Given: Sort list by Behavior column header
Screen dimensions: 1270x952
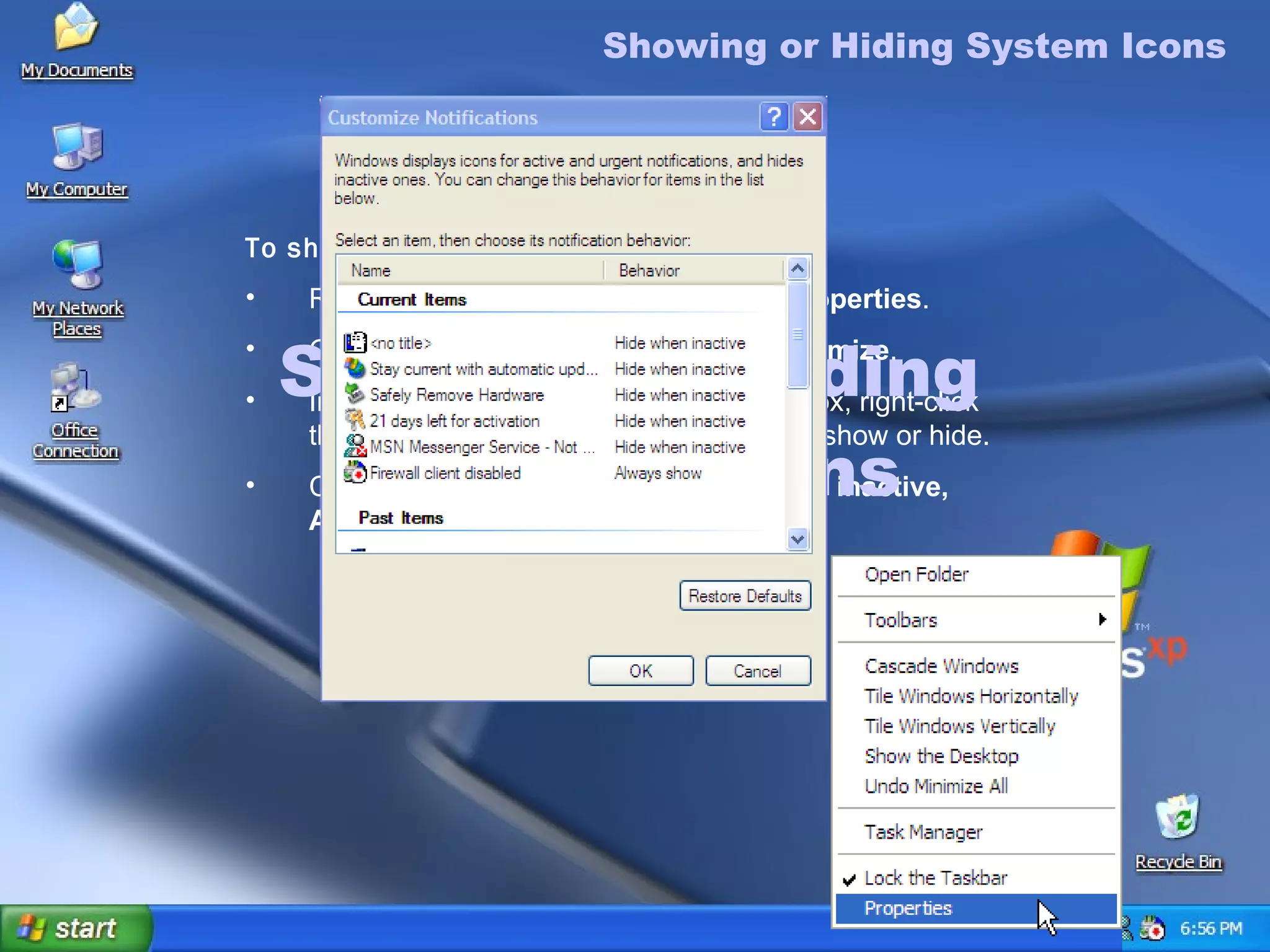Looking at the screenshot, I should coord(694,270).
